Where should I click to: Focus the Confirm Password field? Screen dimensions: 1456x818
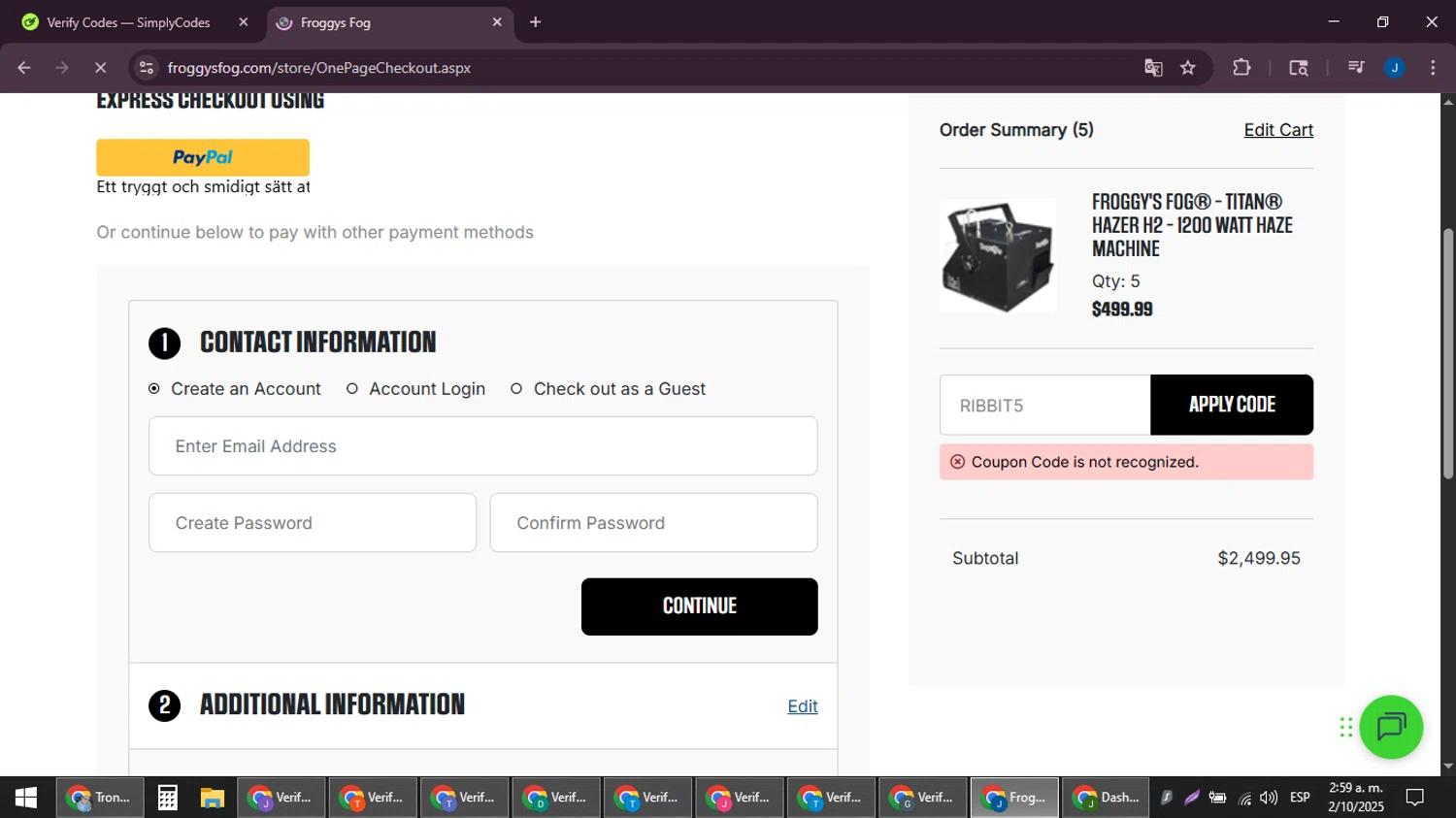pyautogui.click(x=653, y=523)
